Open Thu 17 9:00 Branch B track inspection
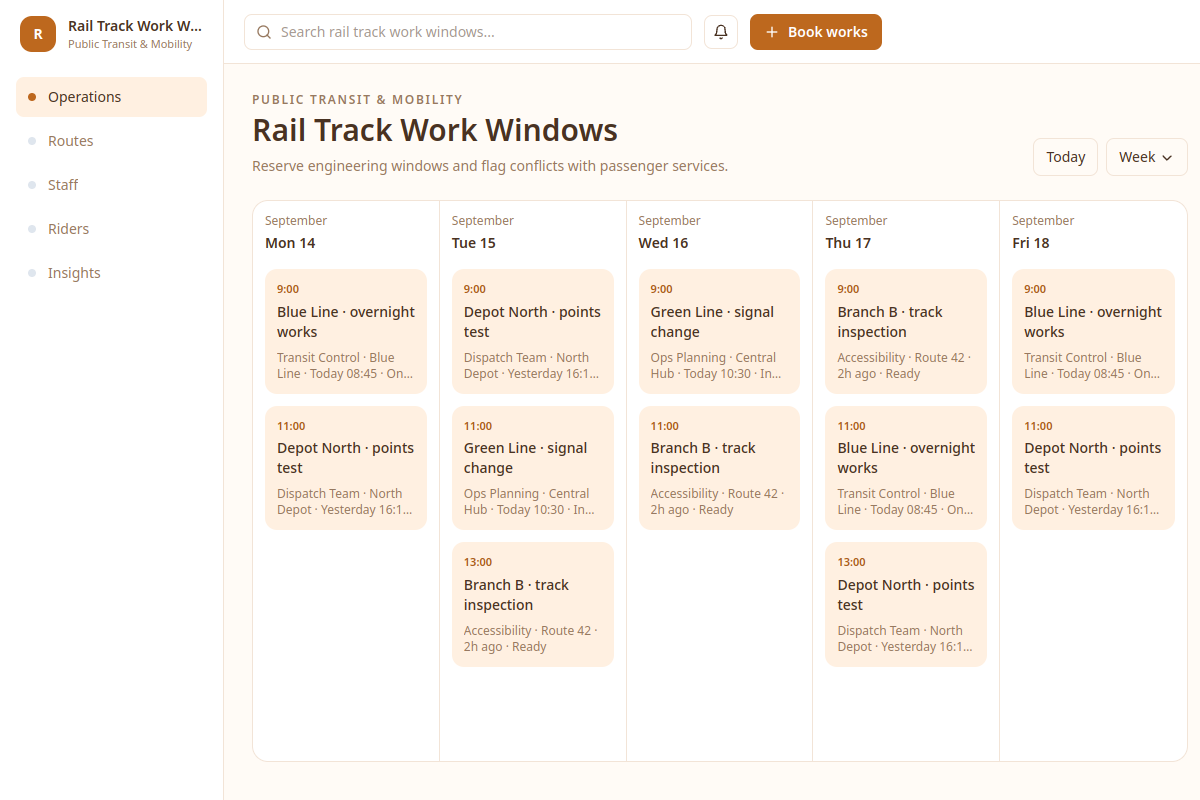The width and height of the screenshot is (1200, 800). click(x=906, y=331)
